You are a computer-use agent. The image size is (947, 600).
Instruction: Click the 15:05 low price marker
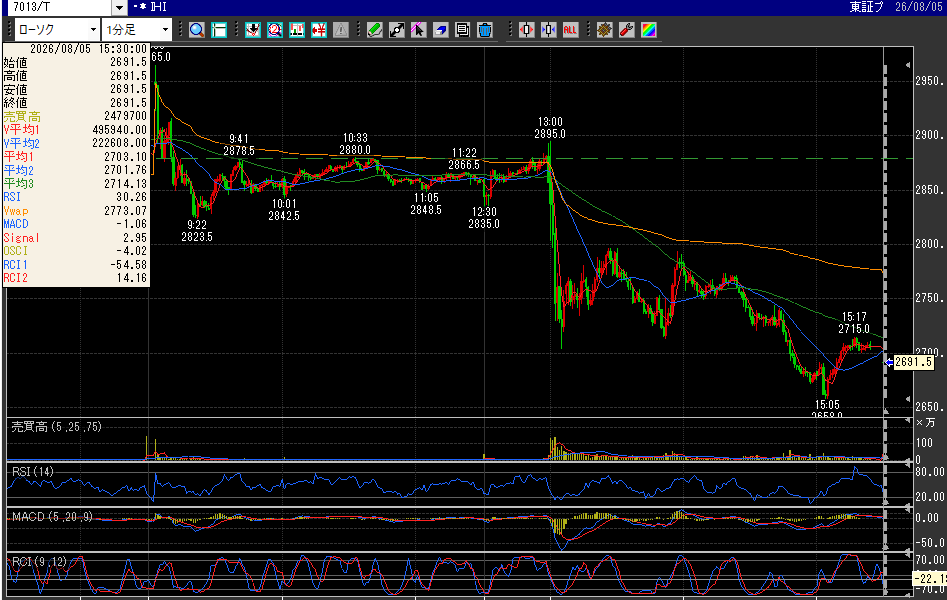coord(827,409)
